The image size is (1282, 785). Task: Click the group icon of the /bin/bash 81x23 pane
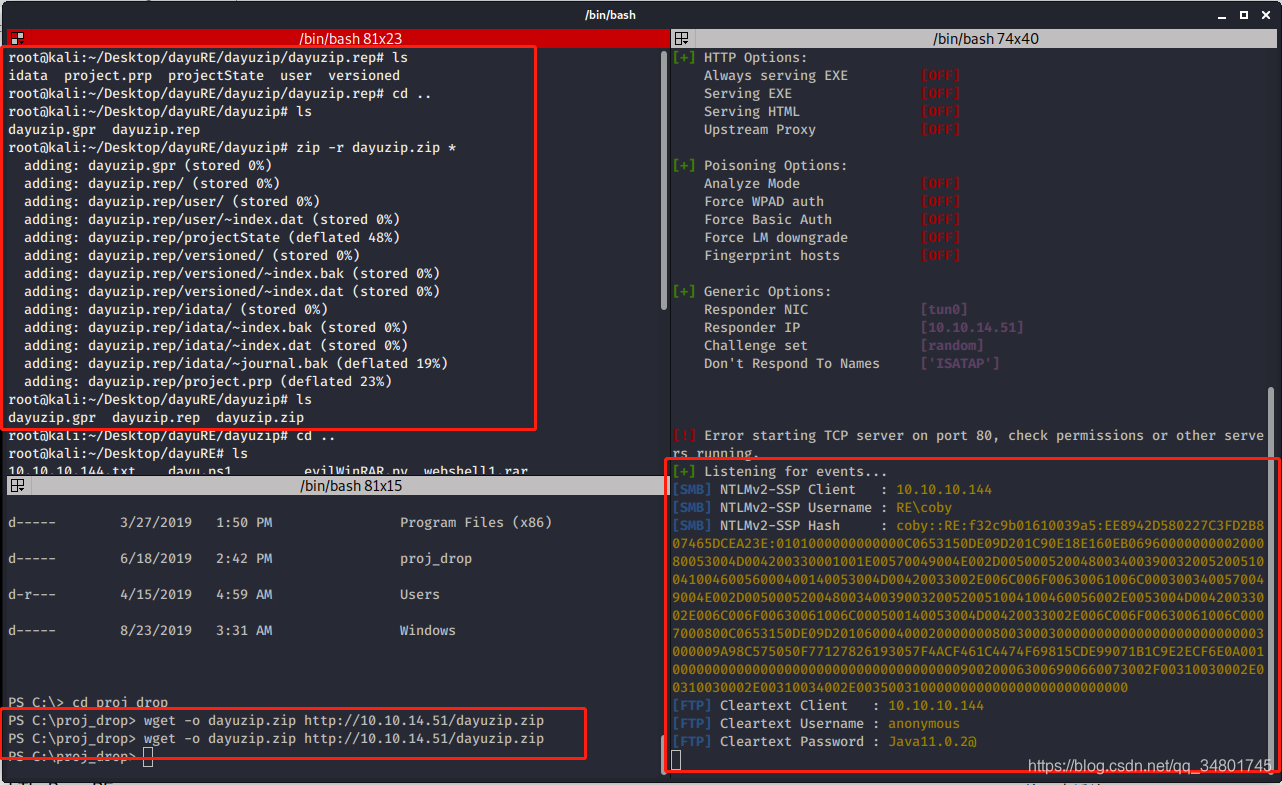pyautogui.click(x=16, y=39)
